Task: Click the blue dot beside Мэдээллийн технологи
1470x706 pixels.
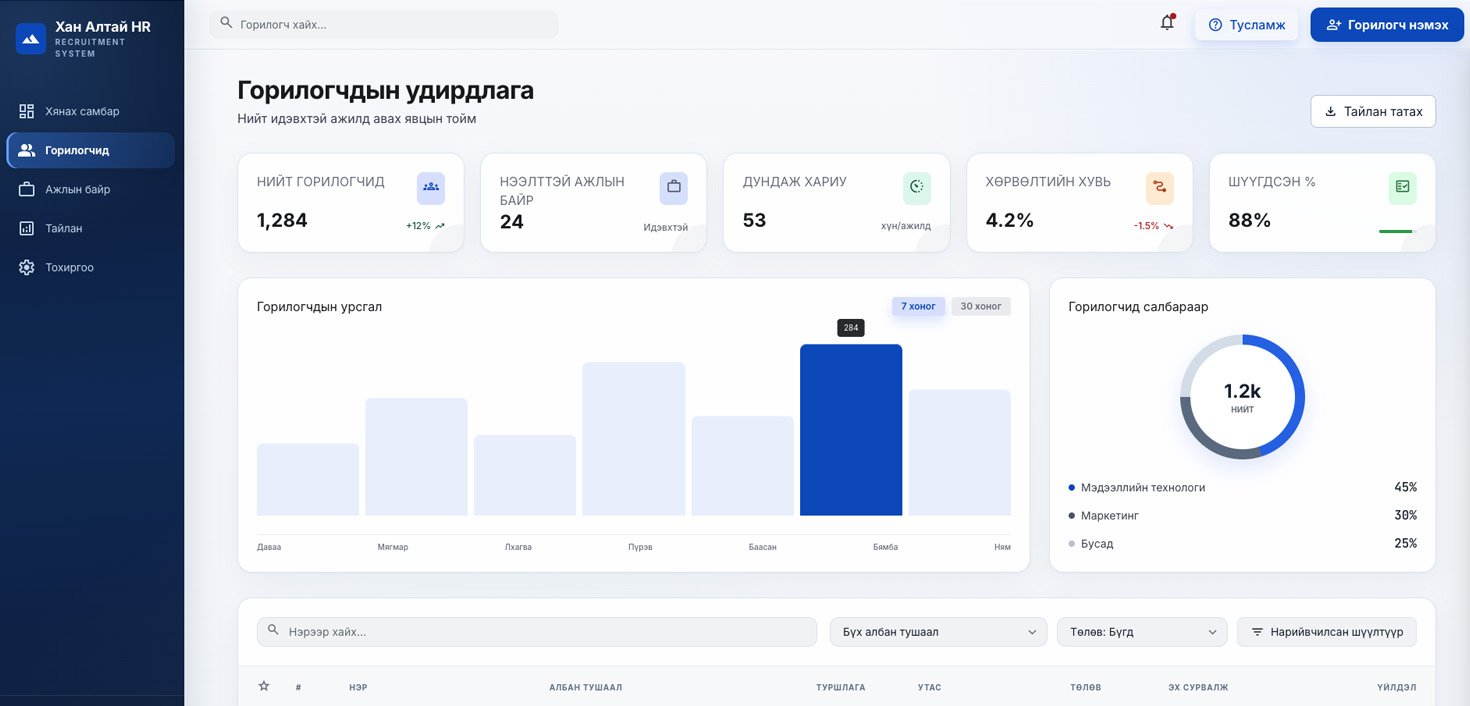Action: coord(1072,488)
